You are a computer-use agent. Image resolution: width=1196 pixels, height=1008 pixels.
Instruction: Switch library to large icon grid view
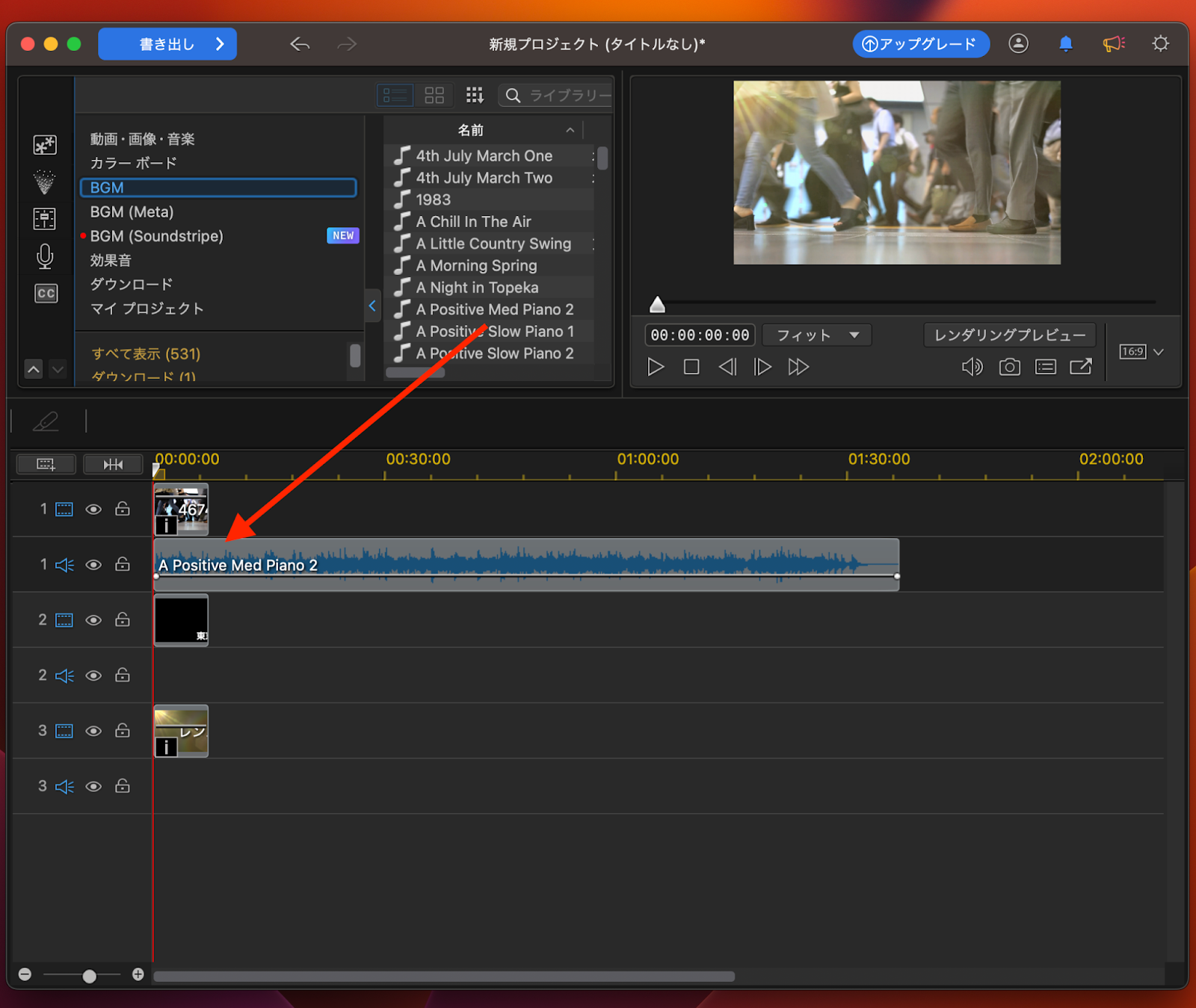point(434,95)
